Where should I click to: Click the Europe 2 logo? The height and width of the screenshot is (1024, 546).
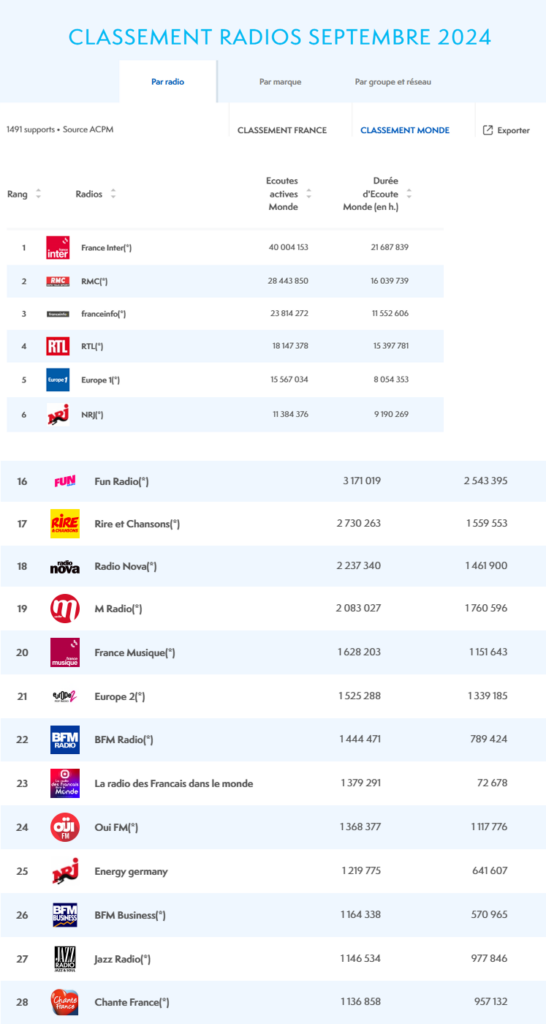coord(65,696)
